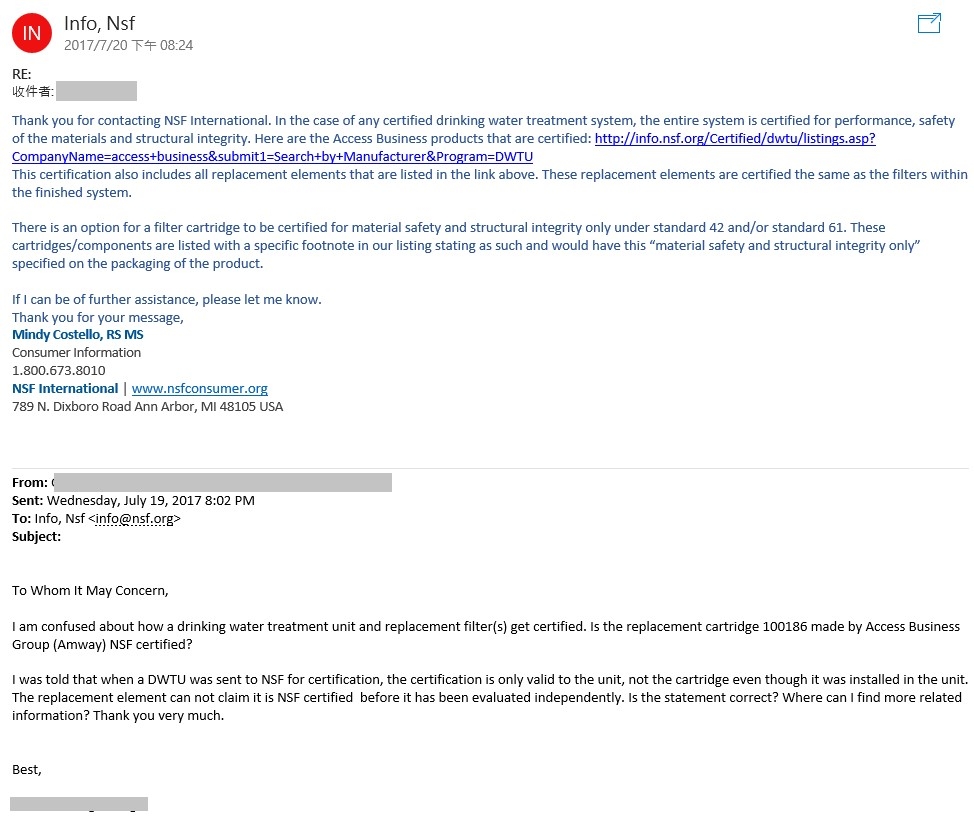Click the CompanyName=access+business link continuation

[x=272, y=157]
